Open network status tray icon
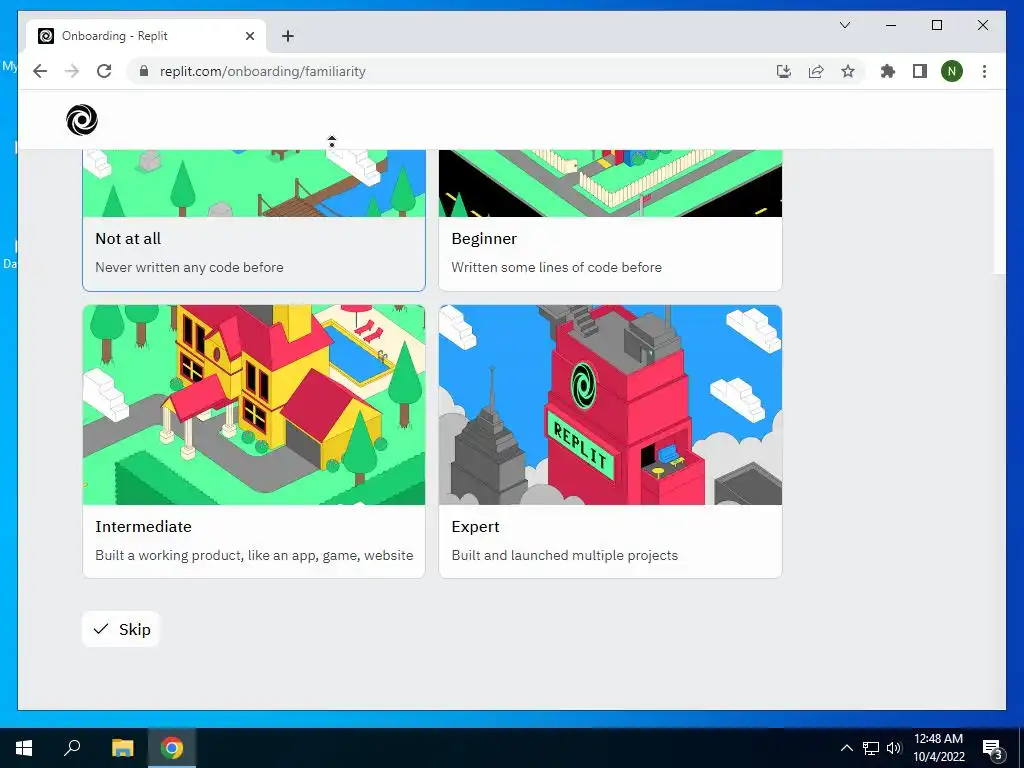1024x768 pixels. [x=871, y=748]
